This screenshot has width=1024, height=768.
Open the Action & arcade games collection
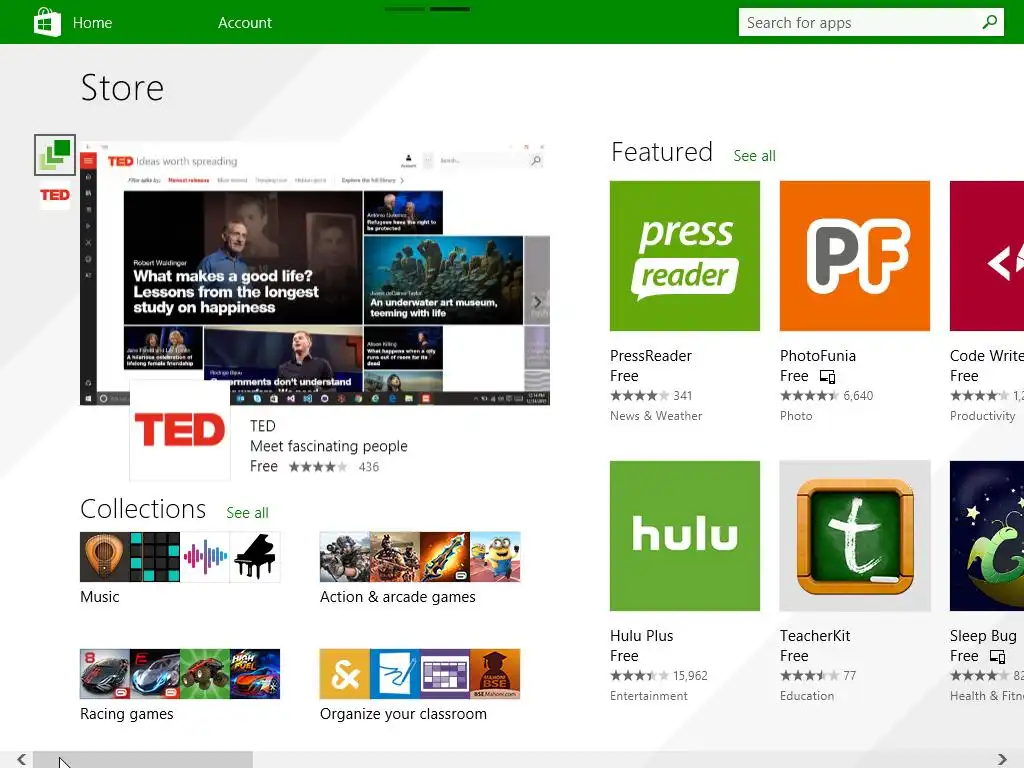398,597
